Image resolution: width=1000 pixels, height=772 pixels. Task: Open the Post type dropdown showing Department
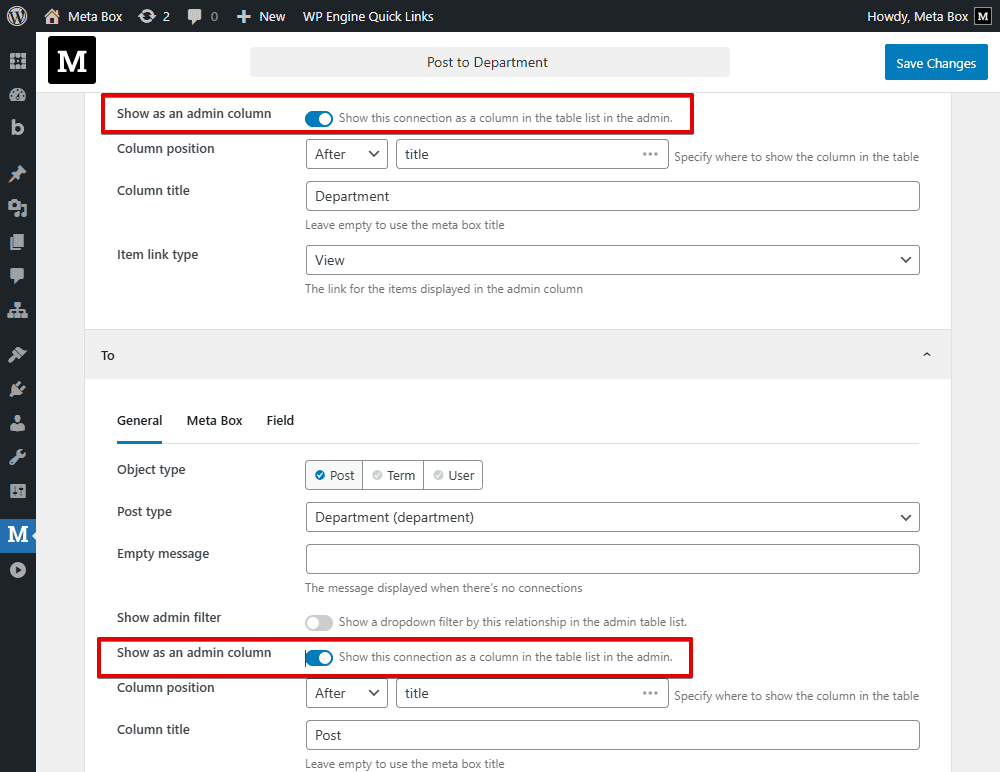coord(612,517)
